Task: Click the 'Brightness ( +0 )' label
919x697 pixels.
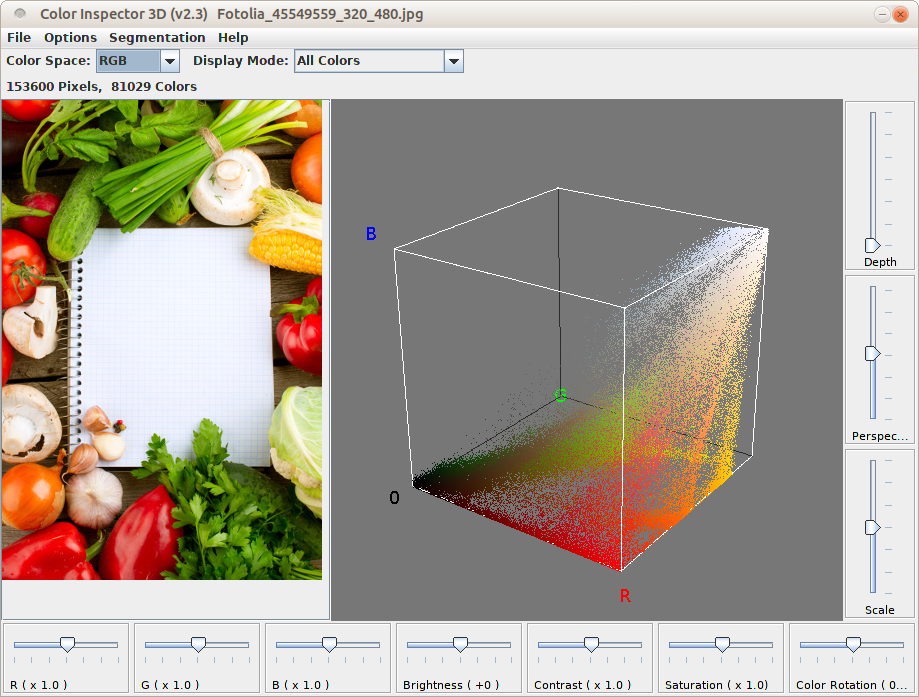Action: (451, 685)
